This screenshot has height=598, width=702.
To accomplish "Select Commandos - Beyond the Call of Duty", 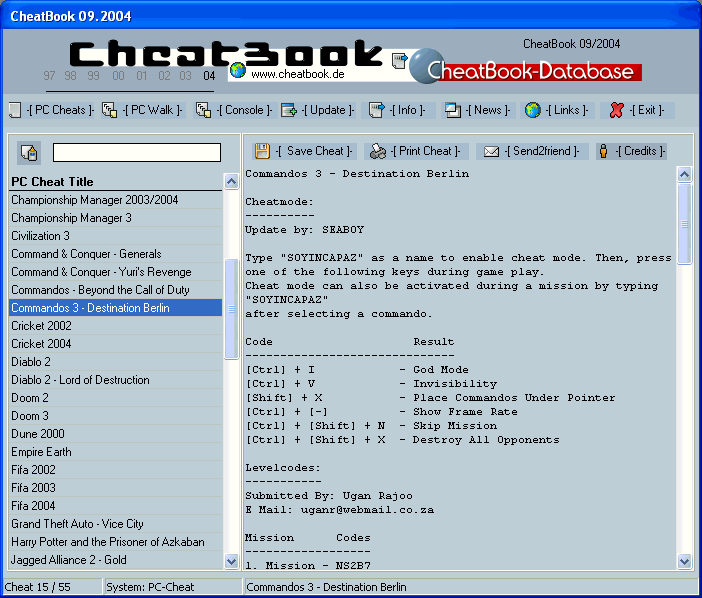I will (x=116, y=290).
